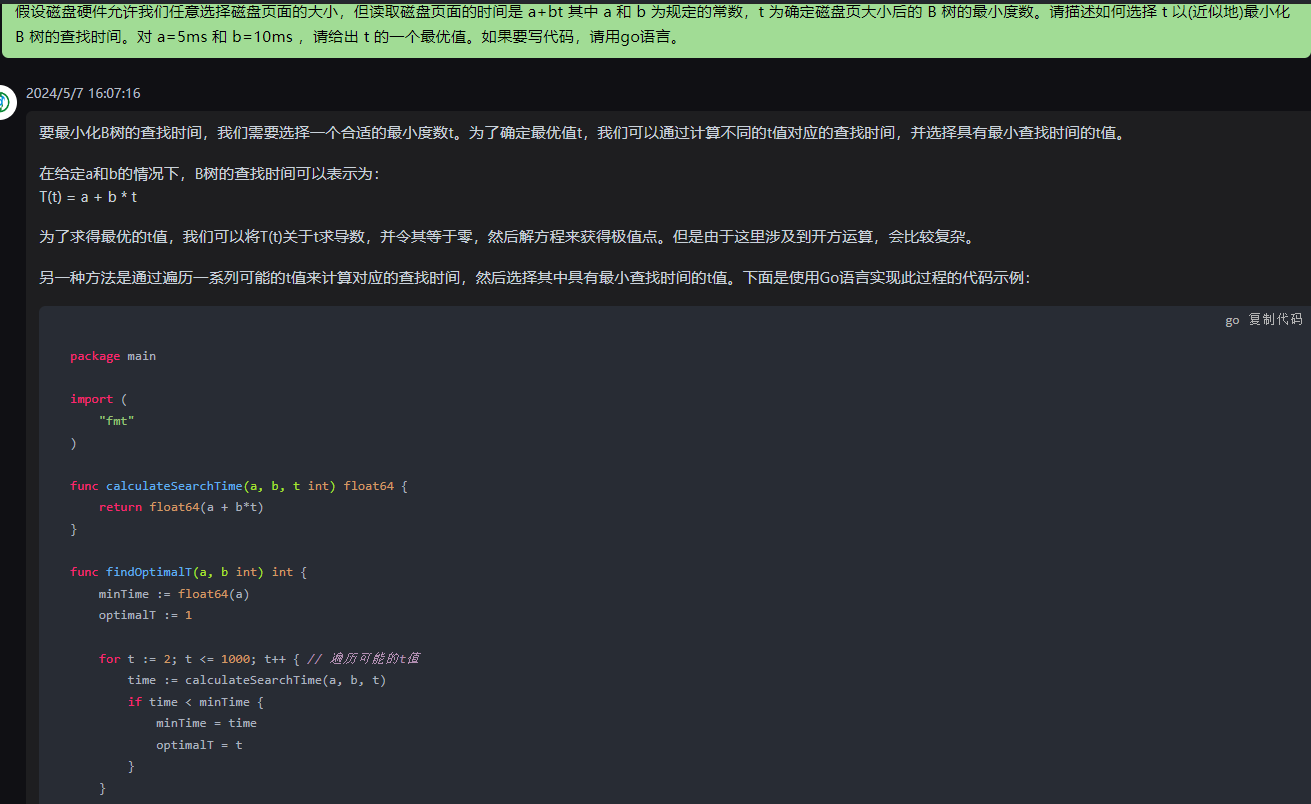
Task: Click the bot avatar icon beside the timestamp
Action: pyautogui.click(x=5, y=102)
